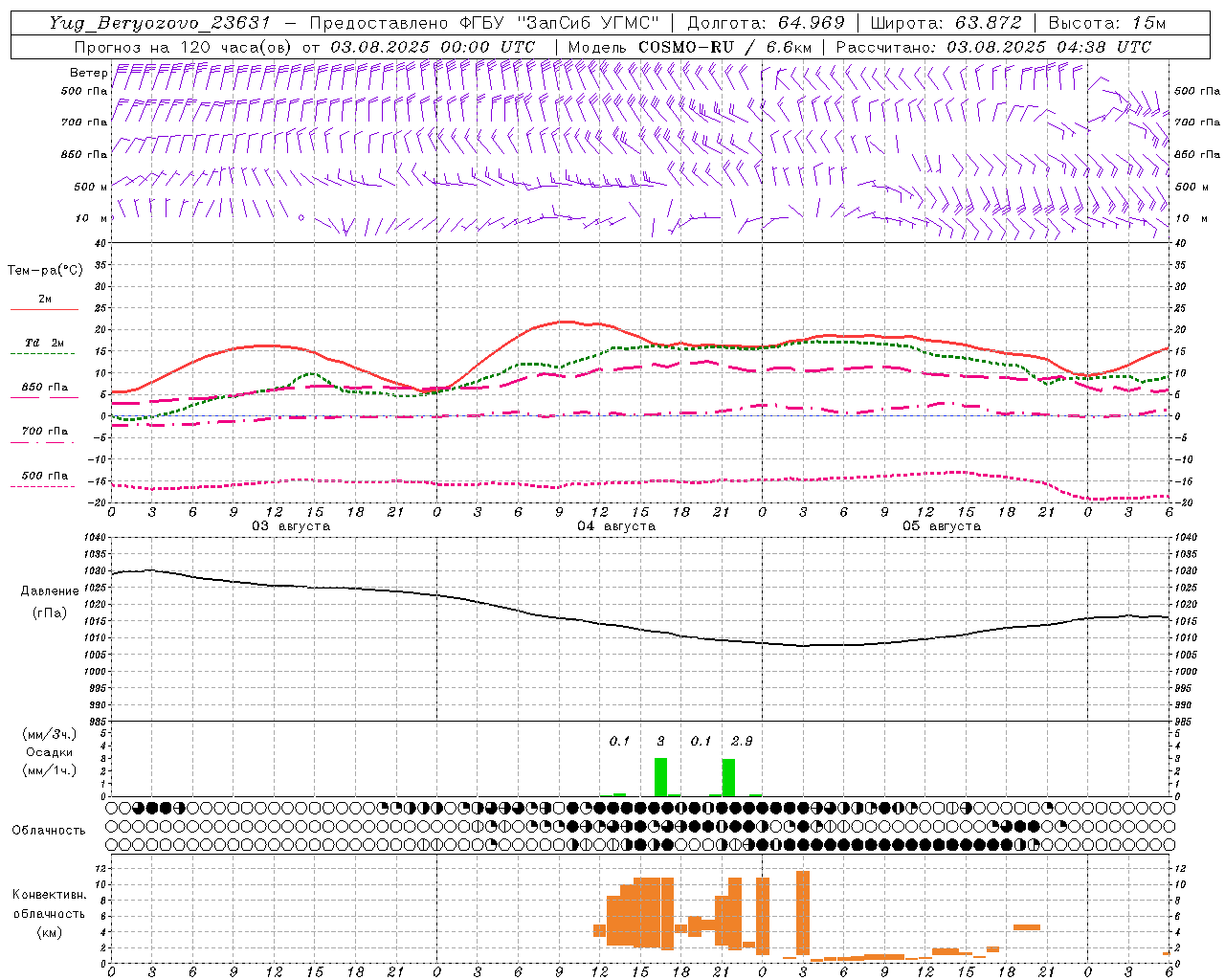Click the green bar under value 2.9
Viewport: 1225px width, 980px height.
[728, 777]
